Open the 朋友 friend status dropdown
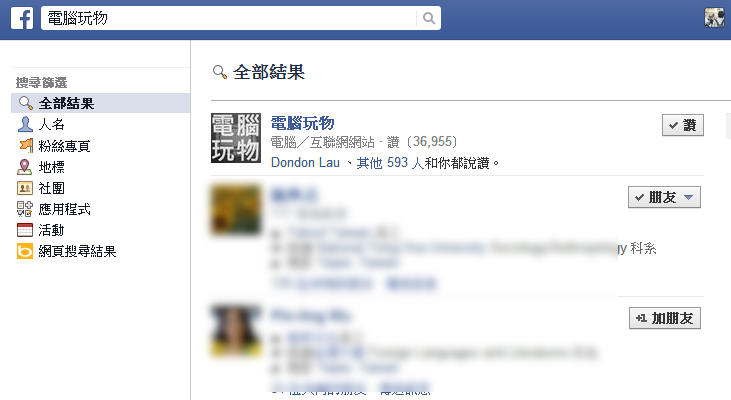Viewport: 731px width, 400px height. click(664, 197)
